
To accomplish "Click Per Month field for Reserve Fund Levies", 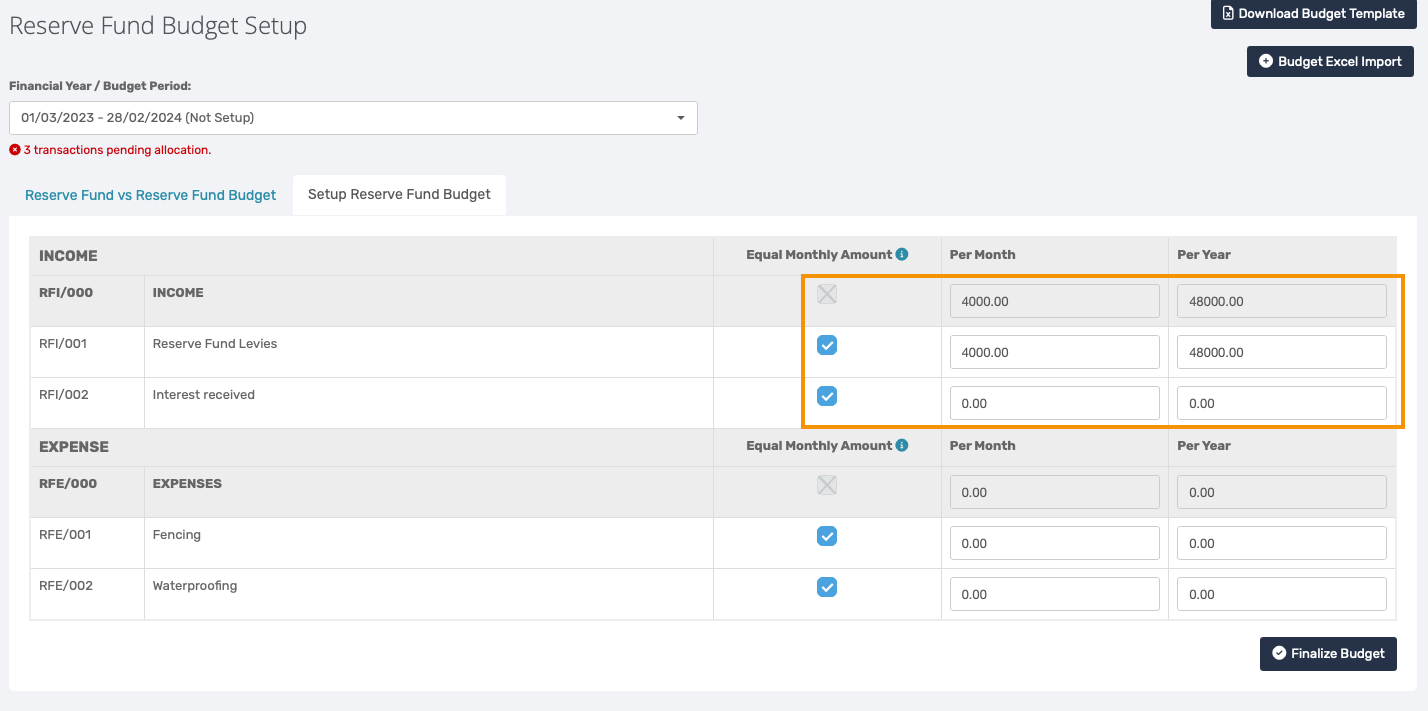I will click(x=1055, y=352).
